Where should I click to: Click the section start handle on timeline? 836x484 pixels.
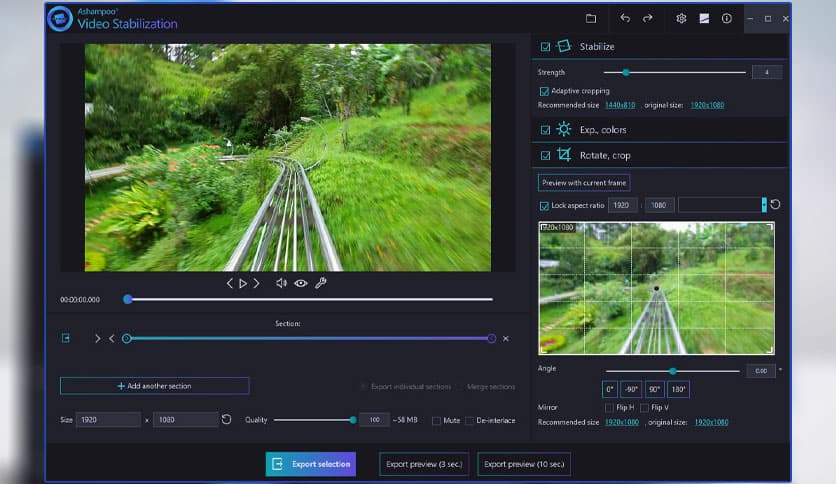(x=126, y=338)
